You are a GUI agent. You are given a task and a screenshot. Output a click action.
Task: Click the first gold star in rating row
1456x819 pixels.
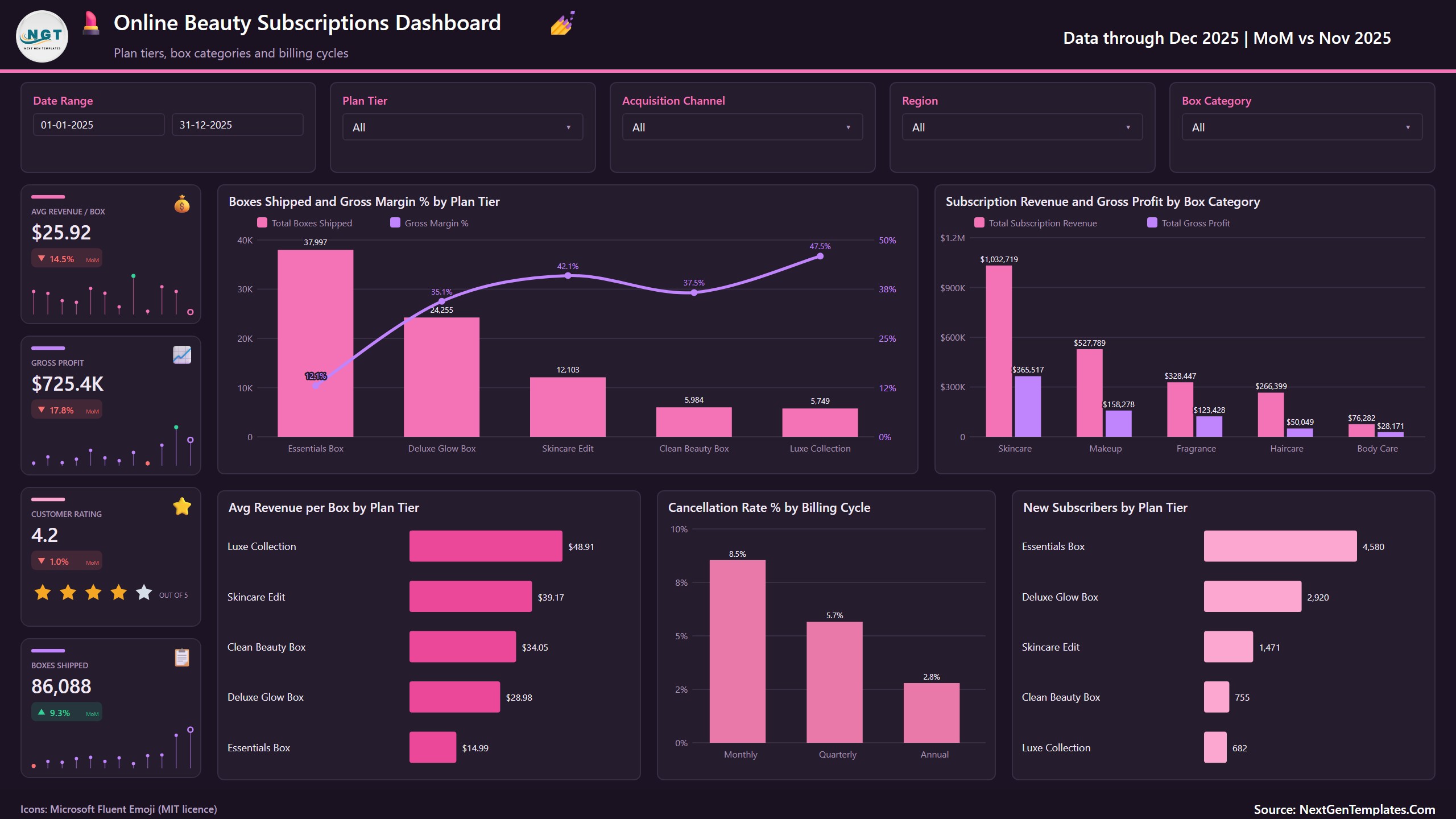(43, 593)
